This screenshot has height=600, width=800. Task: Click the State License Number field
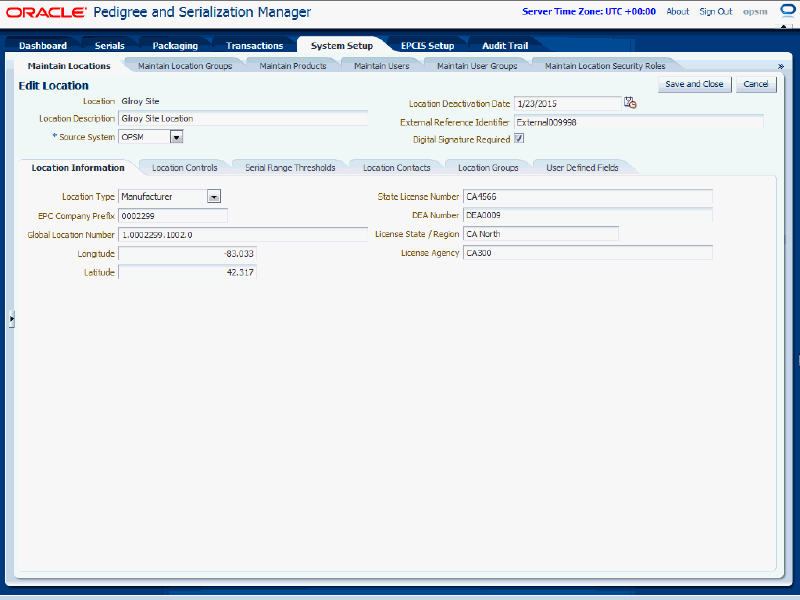tap(588, 196)
